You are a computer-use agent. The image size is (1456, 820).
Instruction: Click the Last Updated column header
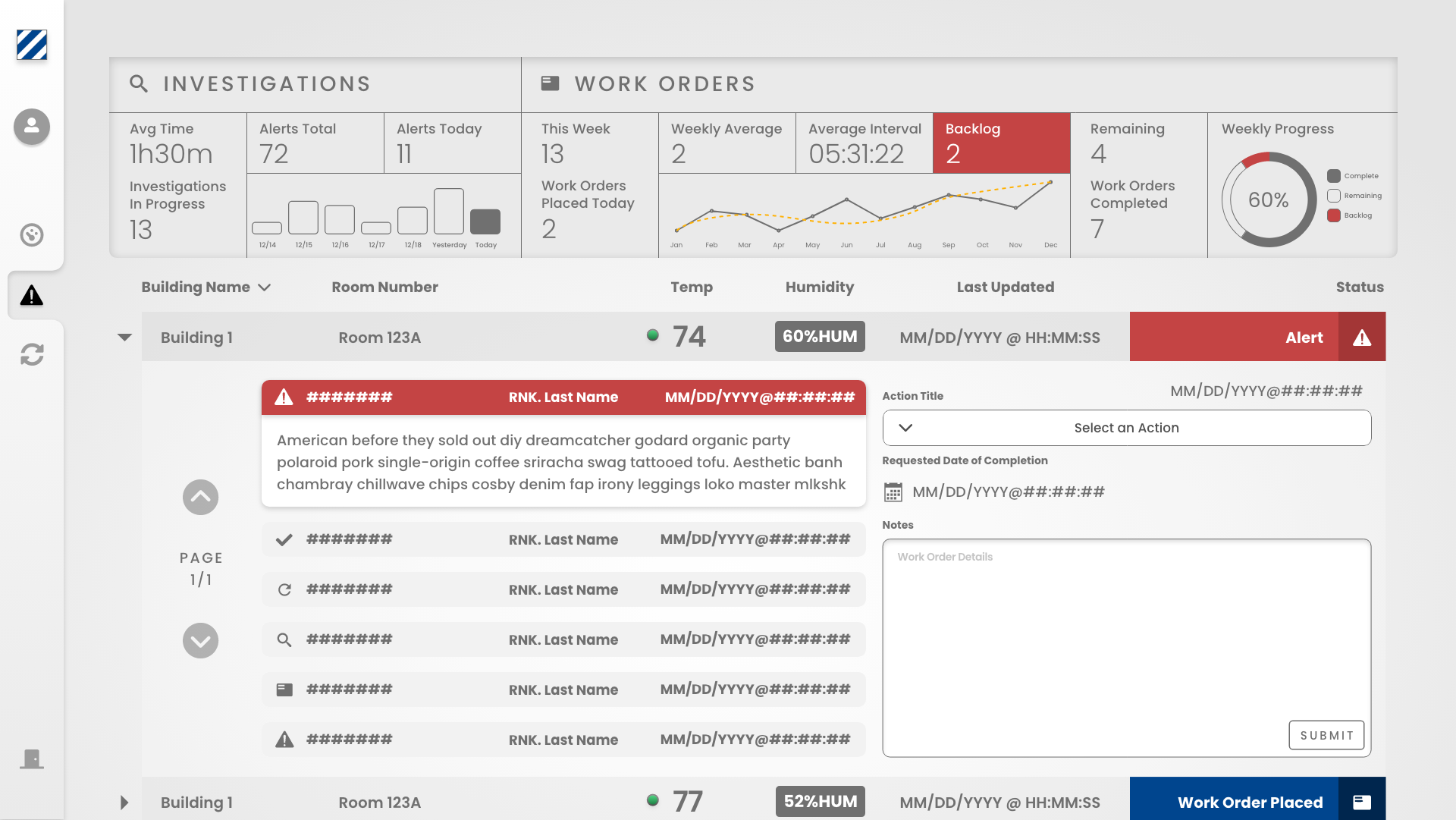(1006, 287)
